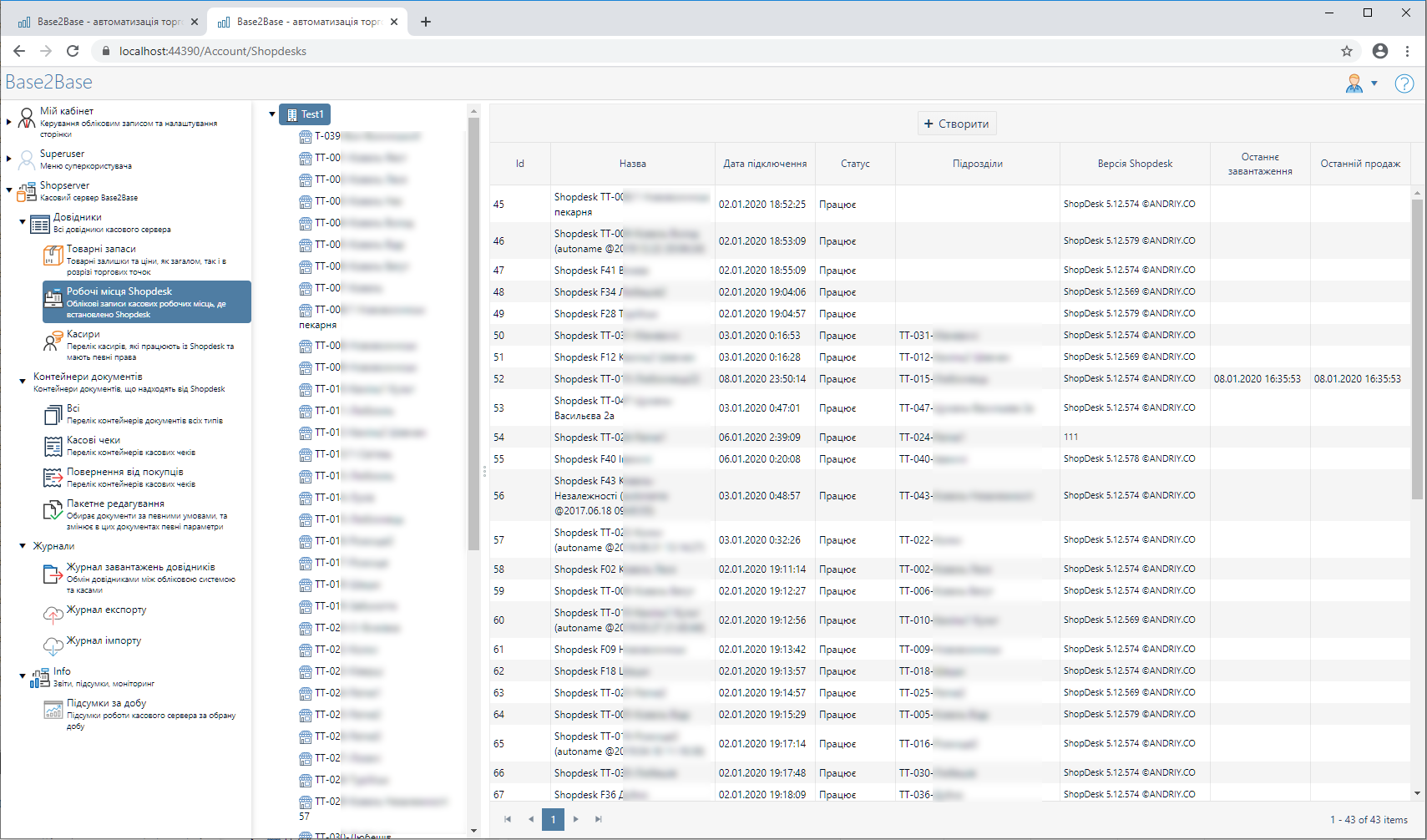Expand the Superuser tree node
The width and height of the screenshot is (1427, 840).
9,159
